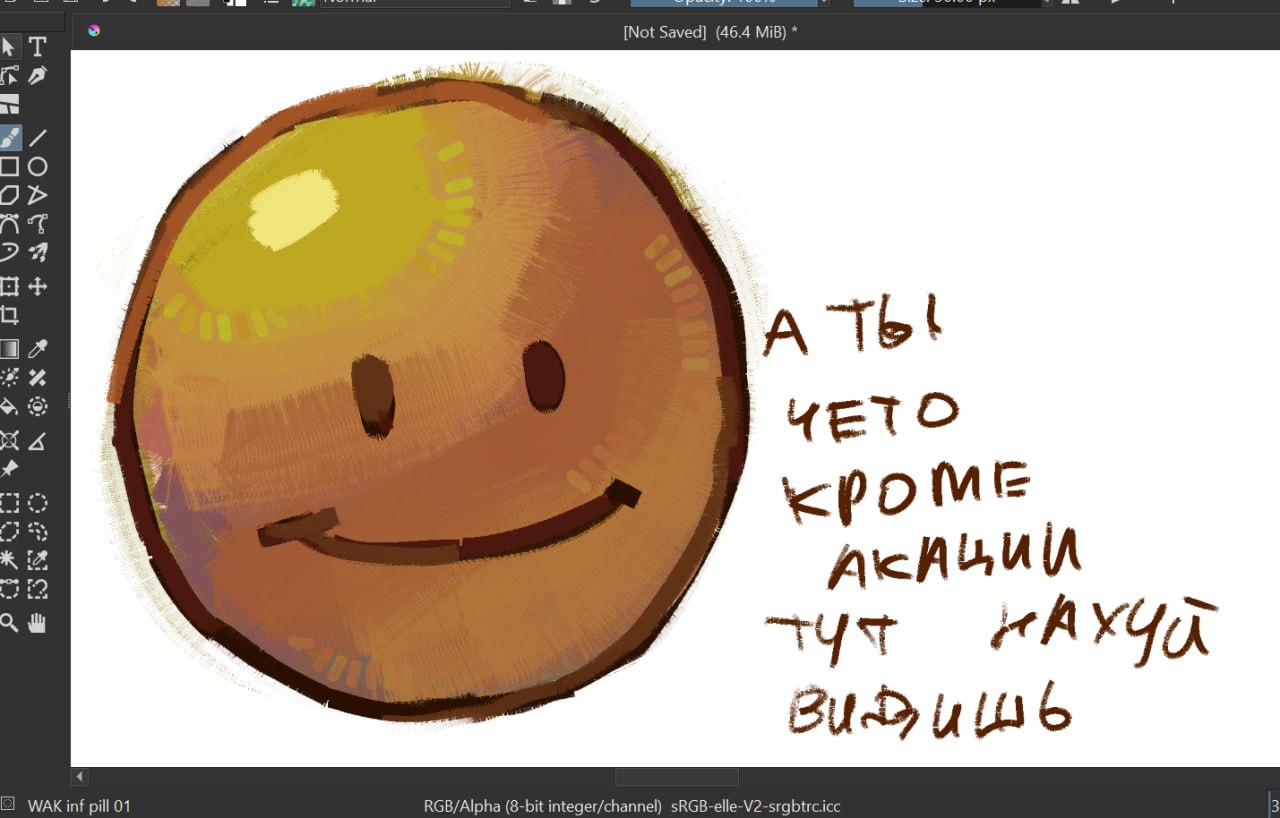Pick the Freehand Selection lasso tool
This screenshot has height=818, width=1280.
click(37, 531)
